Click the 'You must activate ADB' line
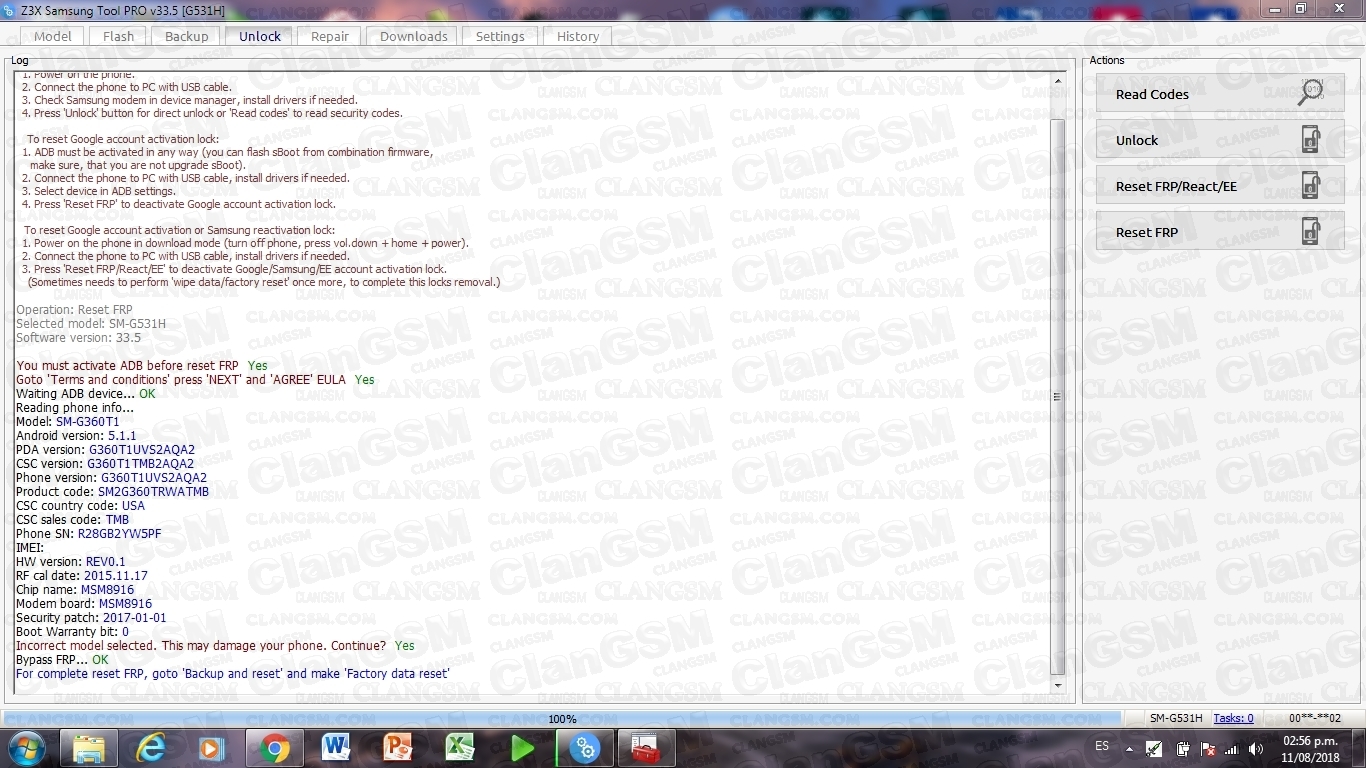Image resolution: width=1366 pixels, height=768 pixels. coord(142,366)
